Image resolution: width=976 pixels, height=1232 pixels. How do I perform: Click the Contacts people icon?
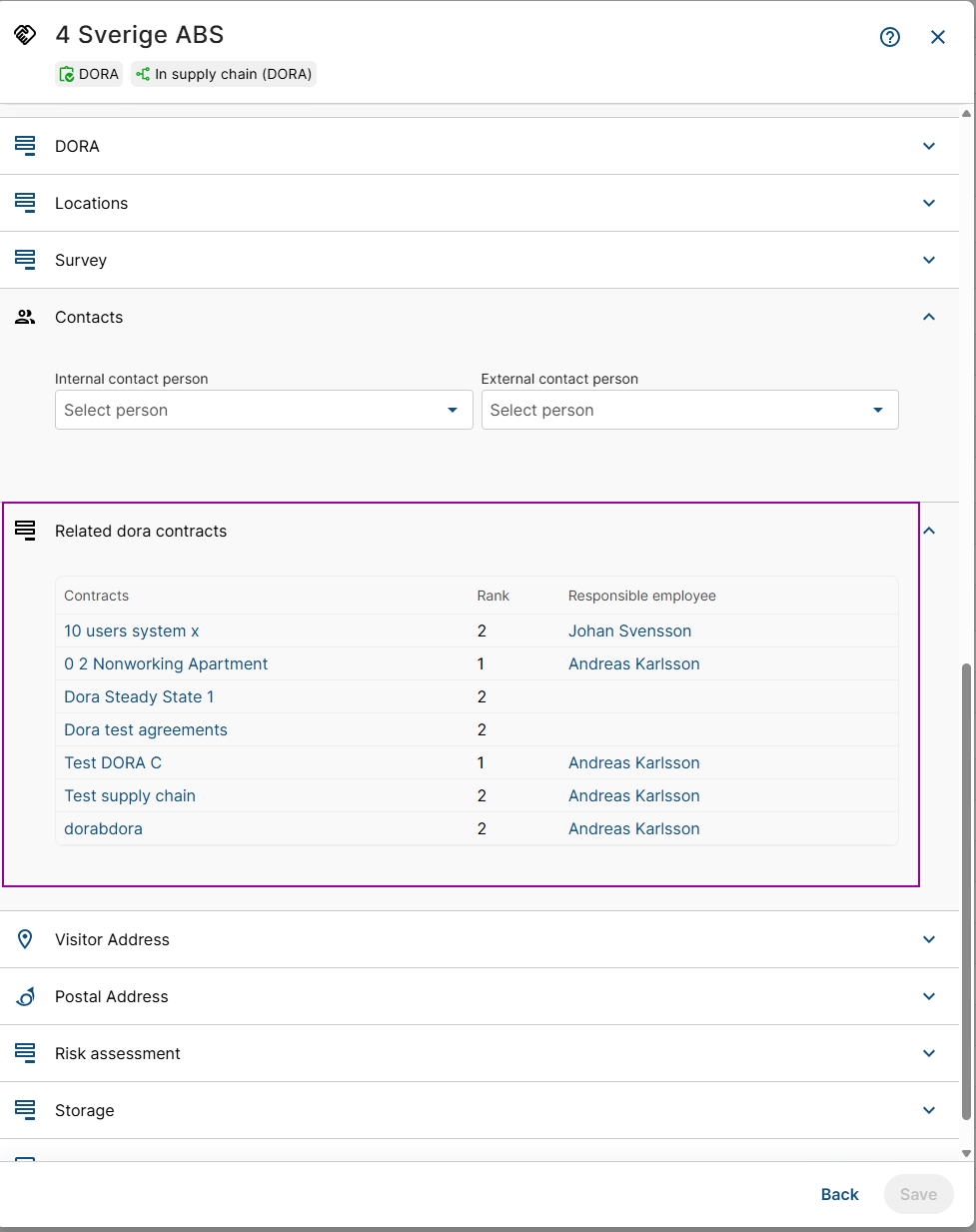25,317
